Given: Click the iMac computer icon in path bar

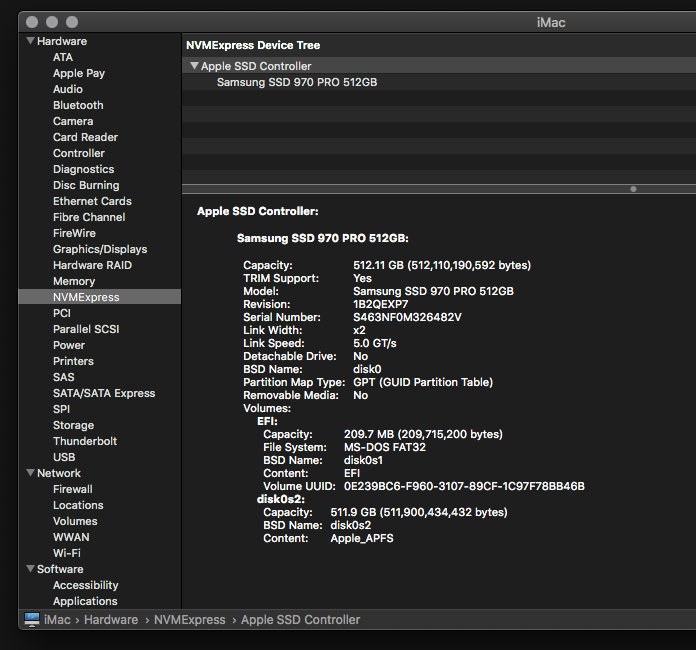Looking at the screenshot, I should click(x=32, y=620).
